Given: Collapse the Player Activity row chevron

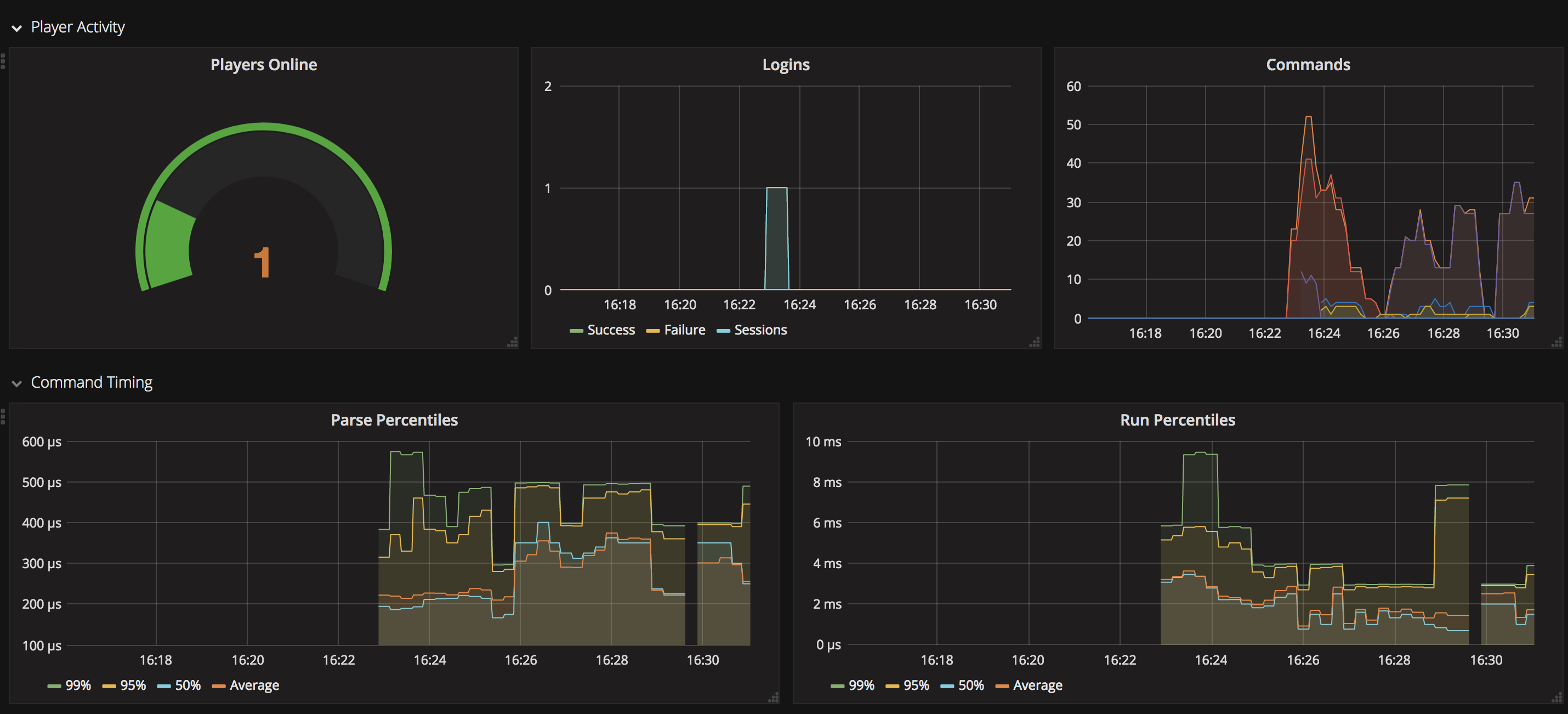Looking at the screenshot, I should (x=16, y=28).
